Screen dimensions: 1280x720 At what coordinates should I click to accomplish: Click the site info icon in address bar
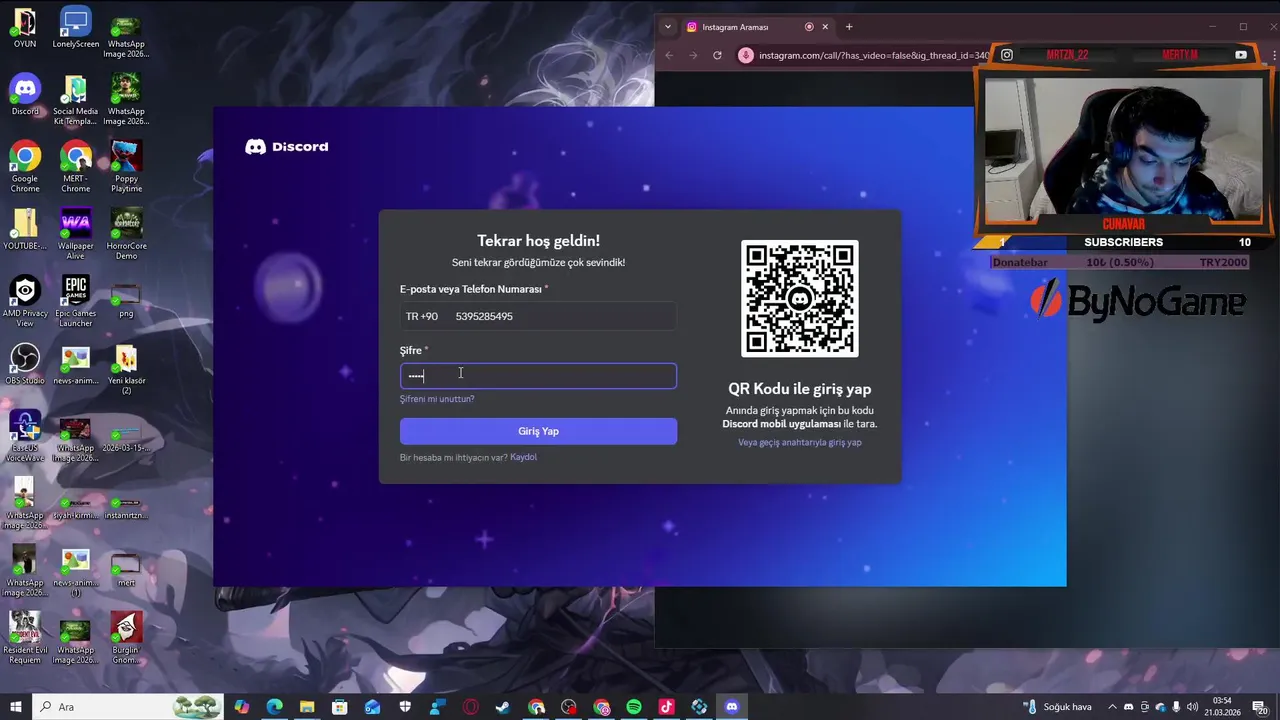pos(745,55)
